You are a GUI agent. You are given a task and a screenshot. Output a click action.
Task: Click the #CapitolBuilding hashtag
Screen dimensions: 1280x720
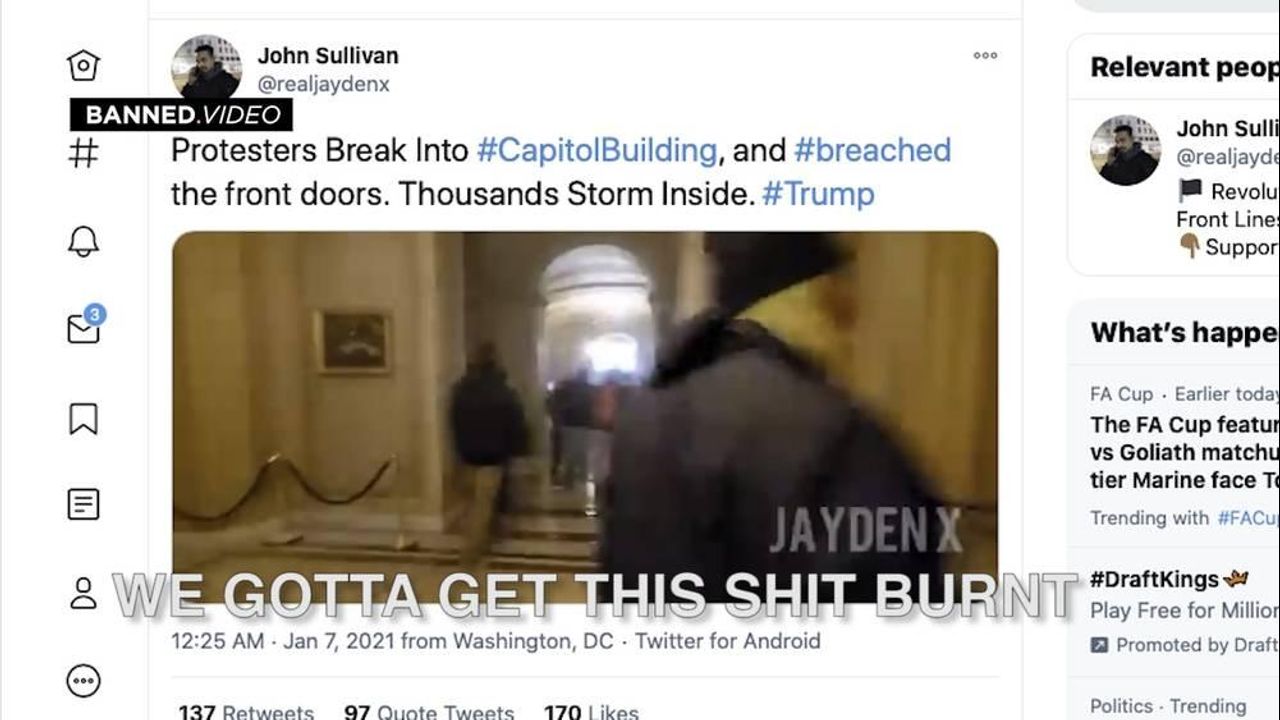pyautogui.click(x=597, y=150)
